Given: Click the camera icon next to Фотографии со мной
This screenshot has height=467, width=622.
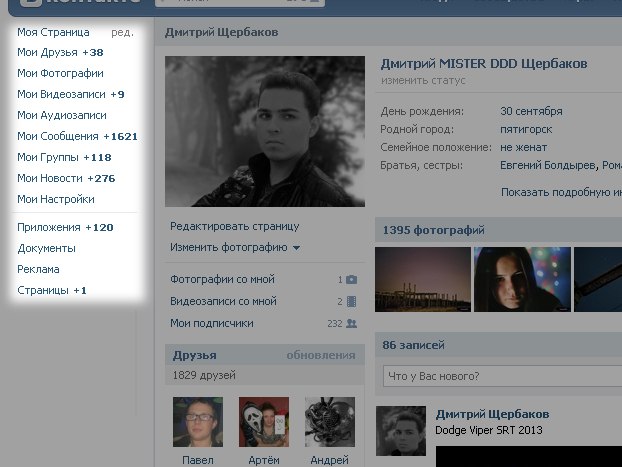Looking at the screenshot, I should pyautogui.click(x=351, y=280).
